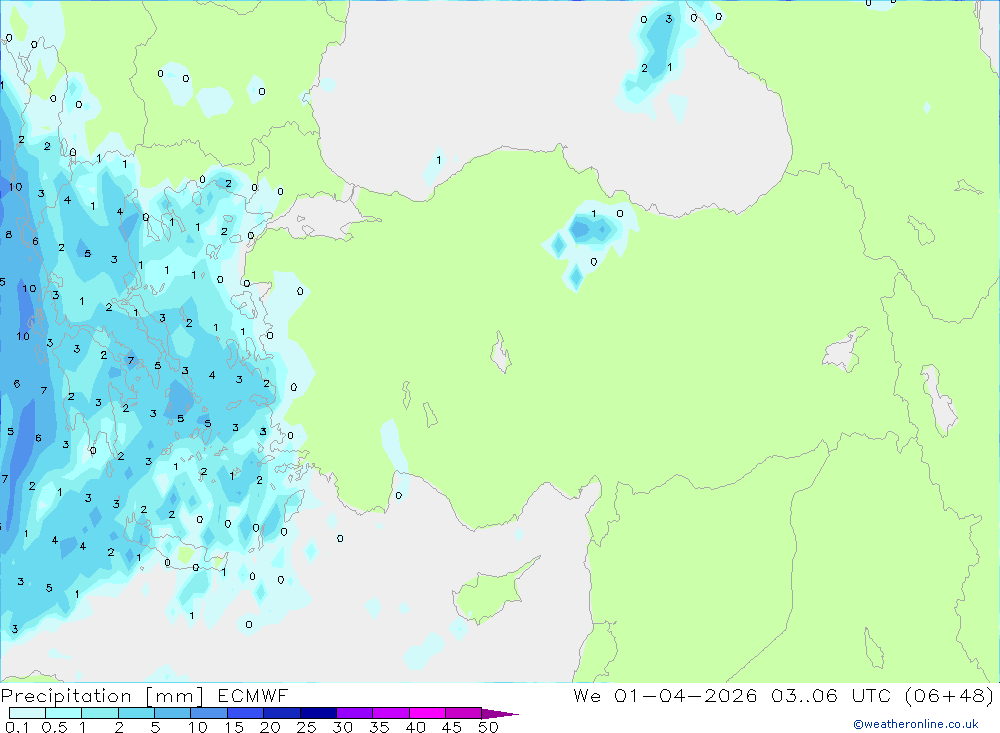This screenshot has height=733, width=1000.
Task: Click the '50' legend scale label
Action: point(488,727)
